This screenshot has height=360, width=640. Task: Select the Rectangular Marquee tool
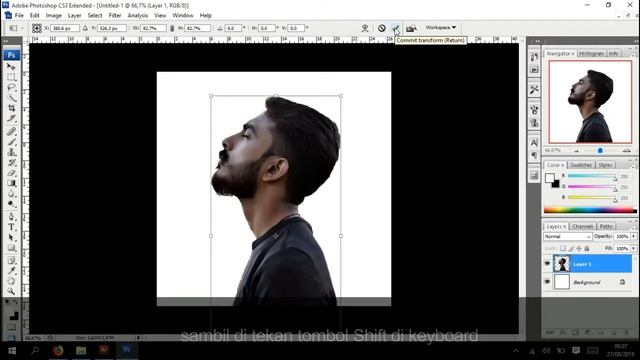pos(11,77)
